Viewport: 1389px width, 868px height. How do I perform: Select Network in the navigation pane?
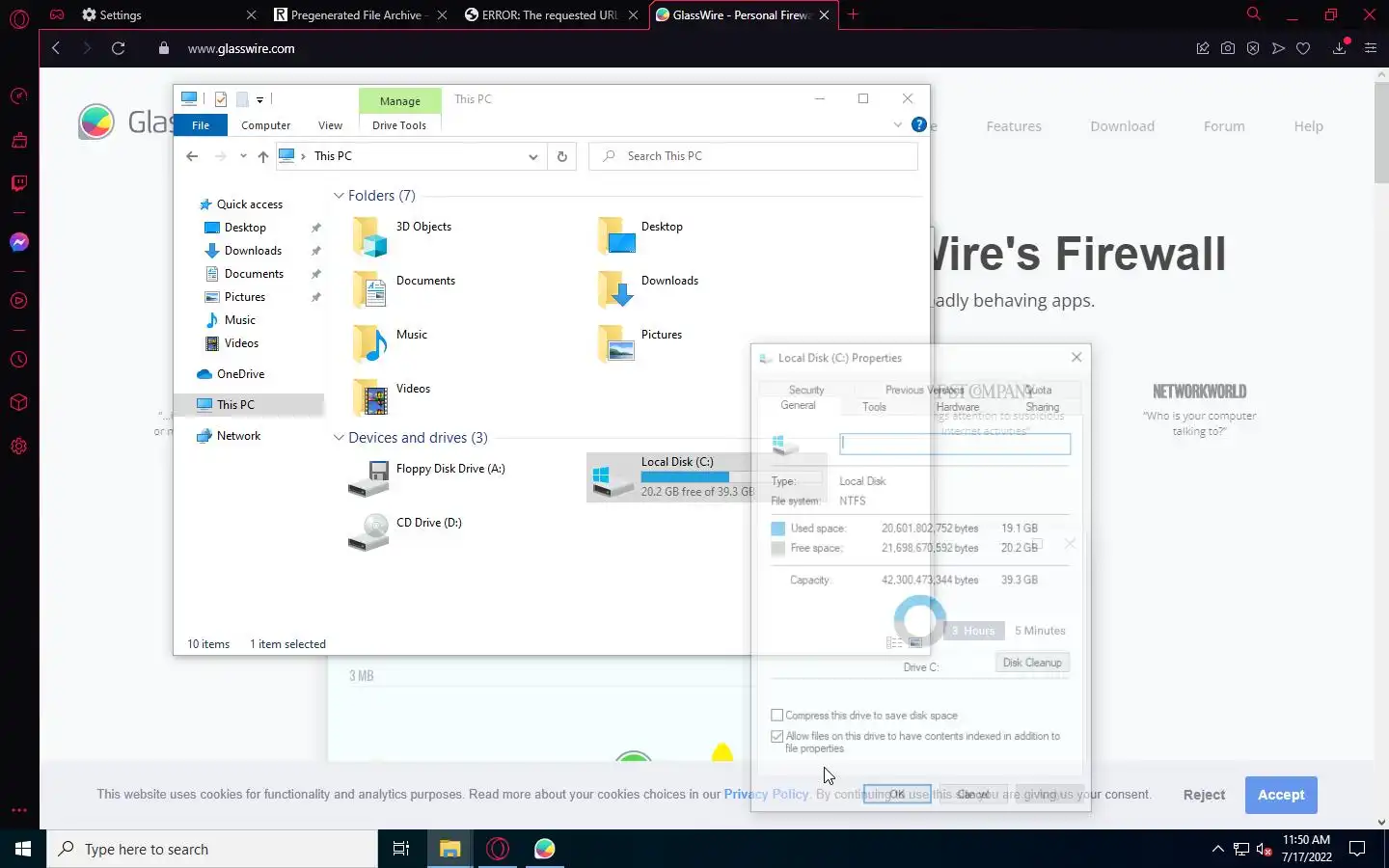[238, 436]
